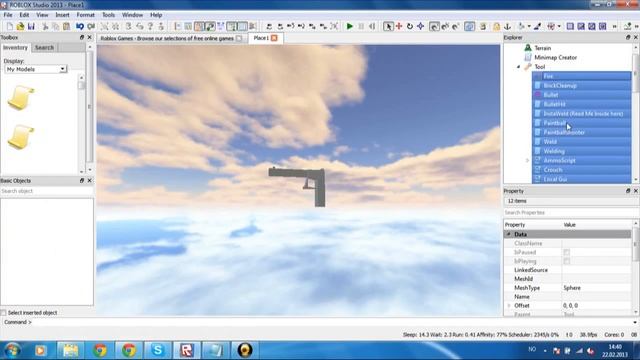Select the Rotate tool icon
Screen dimensions: 640x360
pos(410,27)
